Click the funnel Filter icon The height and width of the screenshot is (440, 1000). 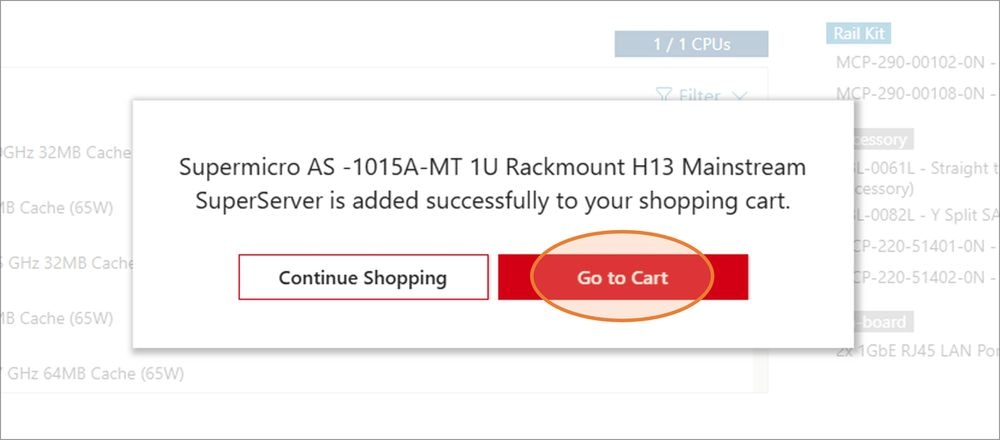tap(664, 96)
